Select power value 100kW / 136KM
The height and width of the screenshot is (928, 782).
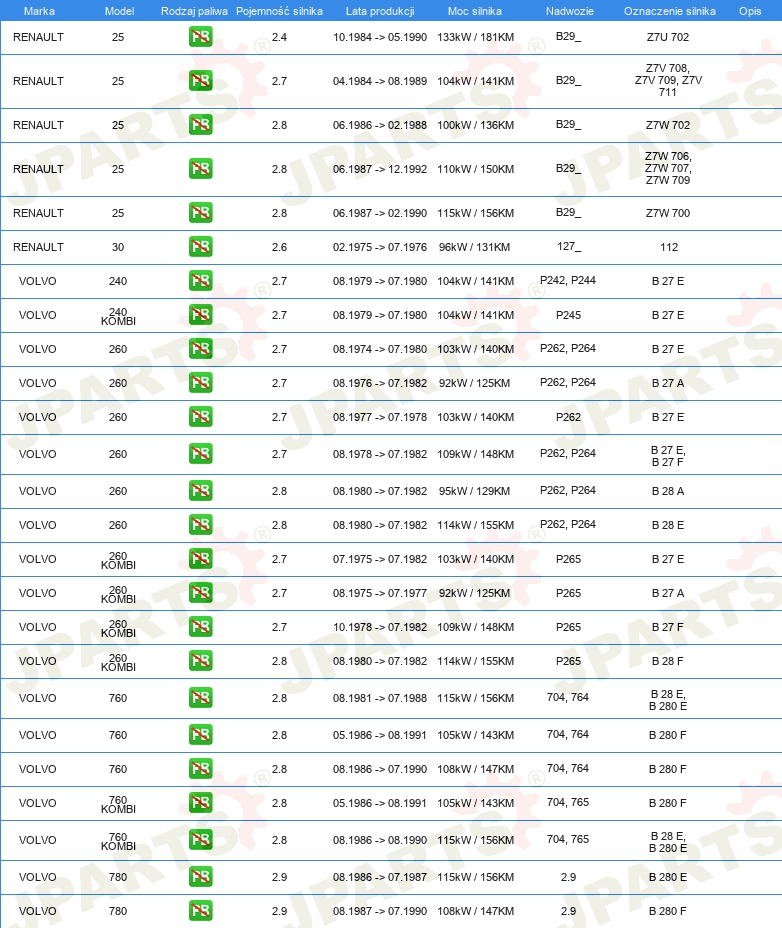pyautogui.click(x=475, y=125)
